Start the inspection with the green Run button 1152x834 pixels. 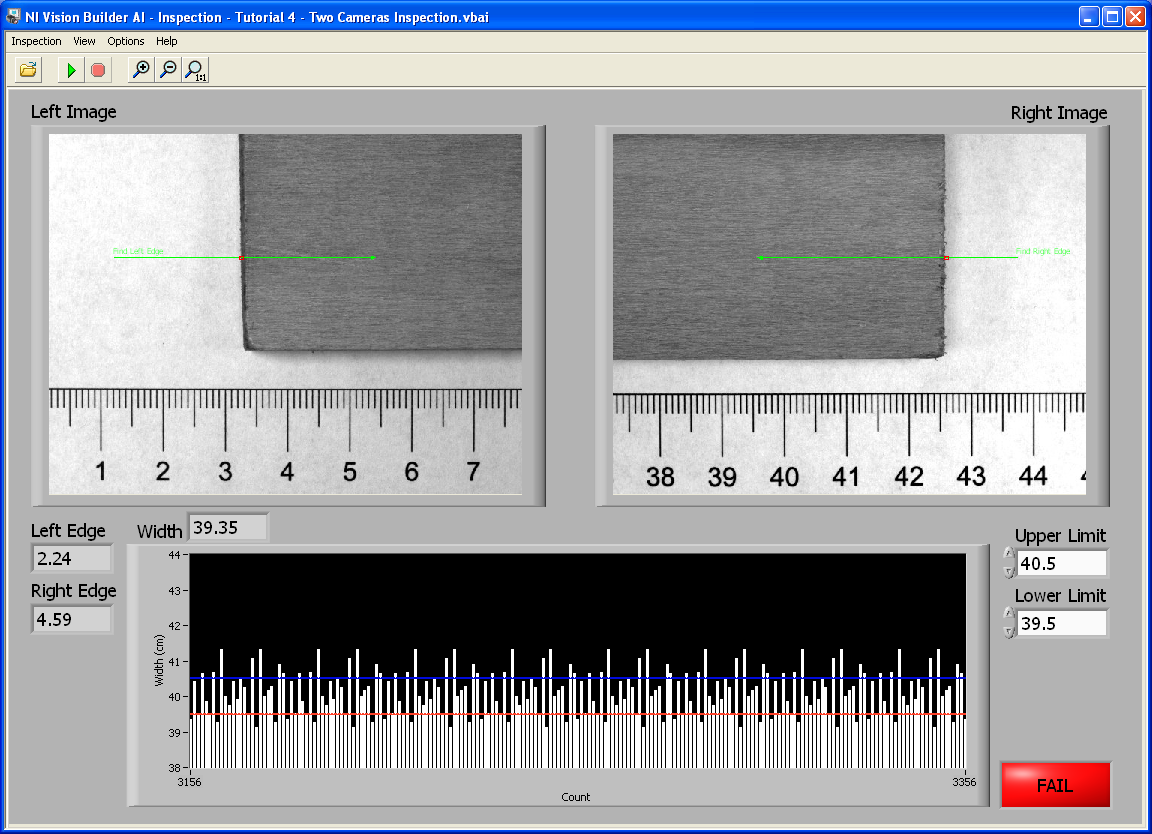71,70
